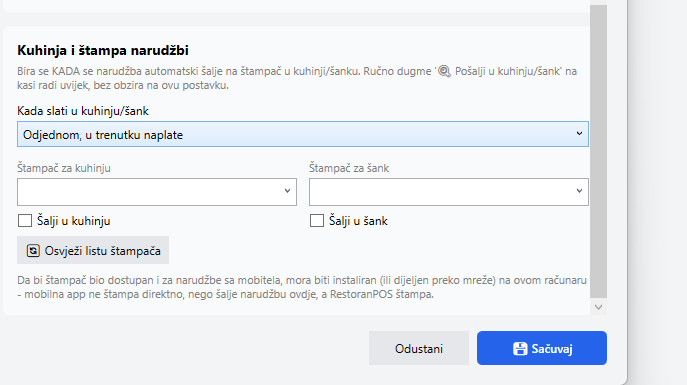
Task: Open 'Štampač za šank' printer dropdown
Action: pos(449,192)
